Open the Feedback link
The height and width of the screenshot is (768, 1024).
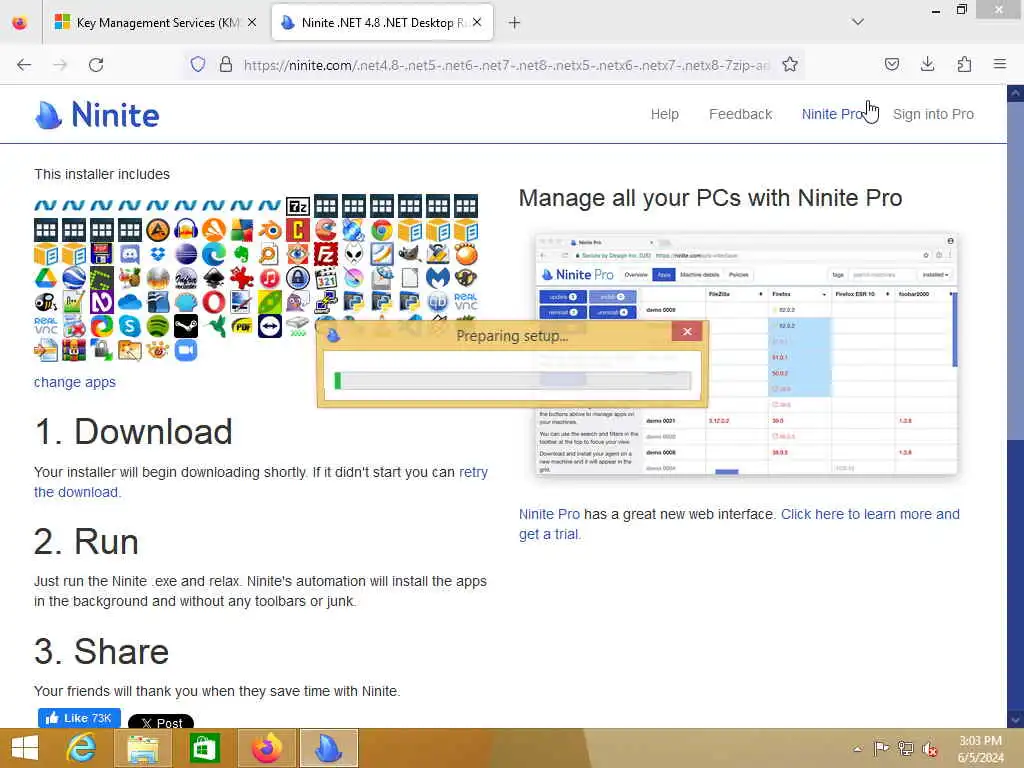(741, 114)
